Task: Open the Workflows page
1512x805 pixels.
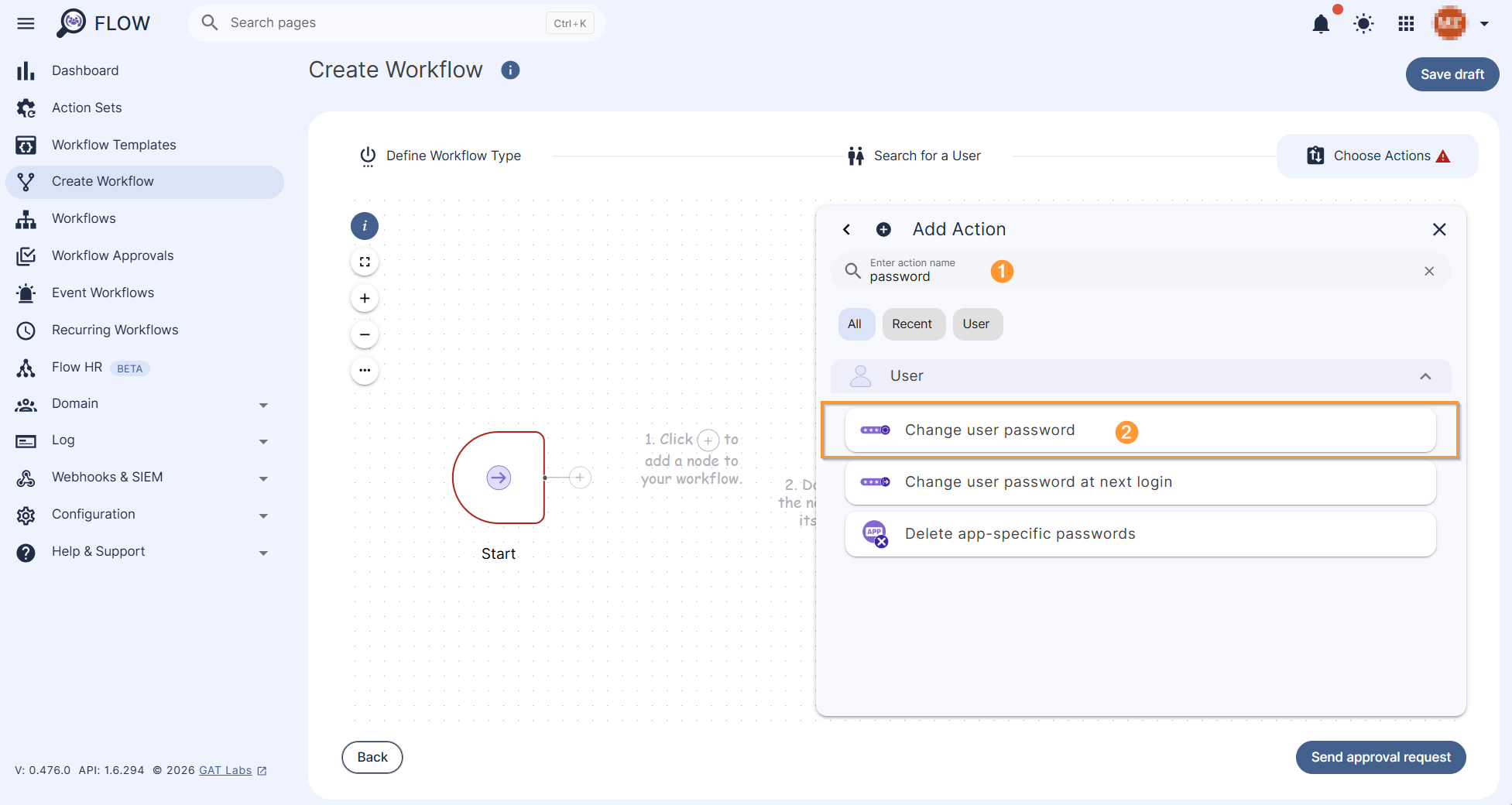Action: 145,219
